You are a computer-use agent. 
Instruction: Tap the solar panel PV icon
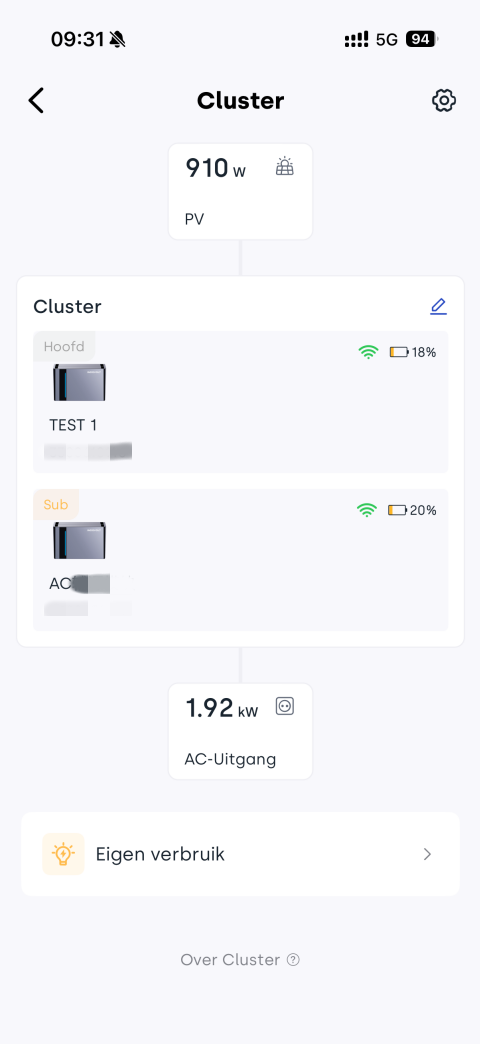pos(285,166)
